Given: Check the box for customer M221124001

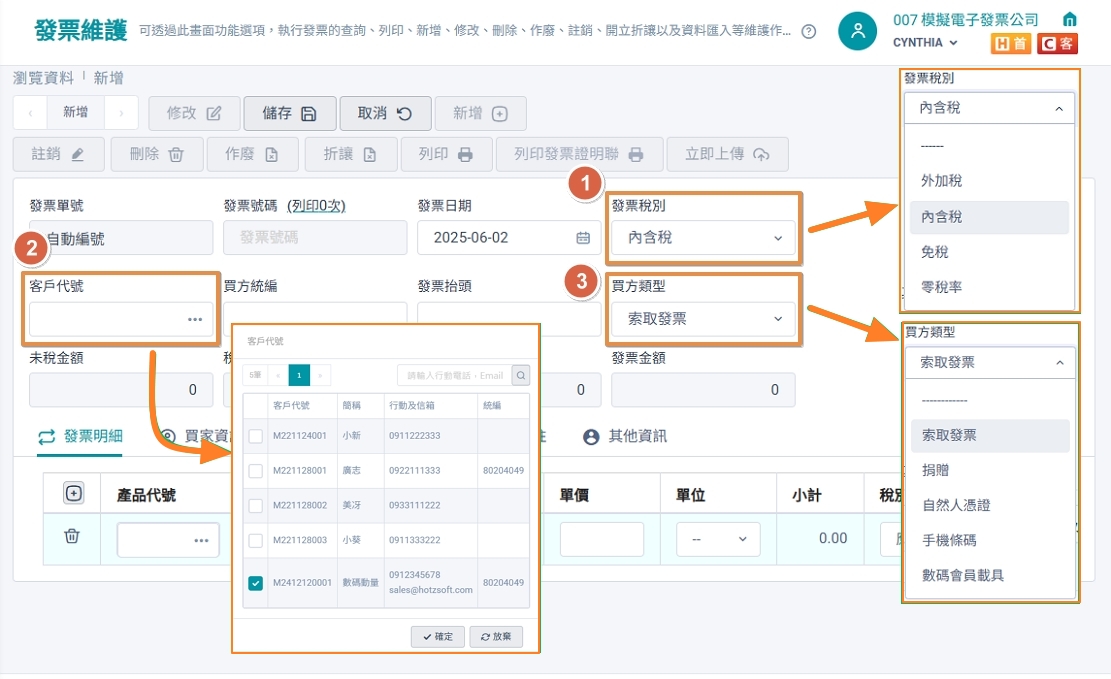Looking at the screenshot, I should (x=256, y=436).
